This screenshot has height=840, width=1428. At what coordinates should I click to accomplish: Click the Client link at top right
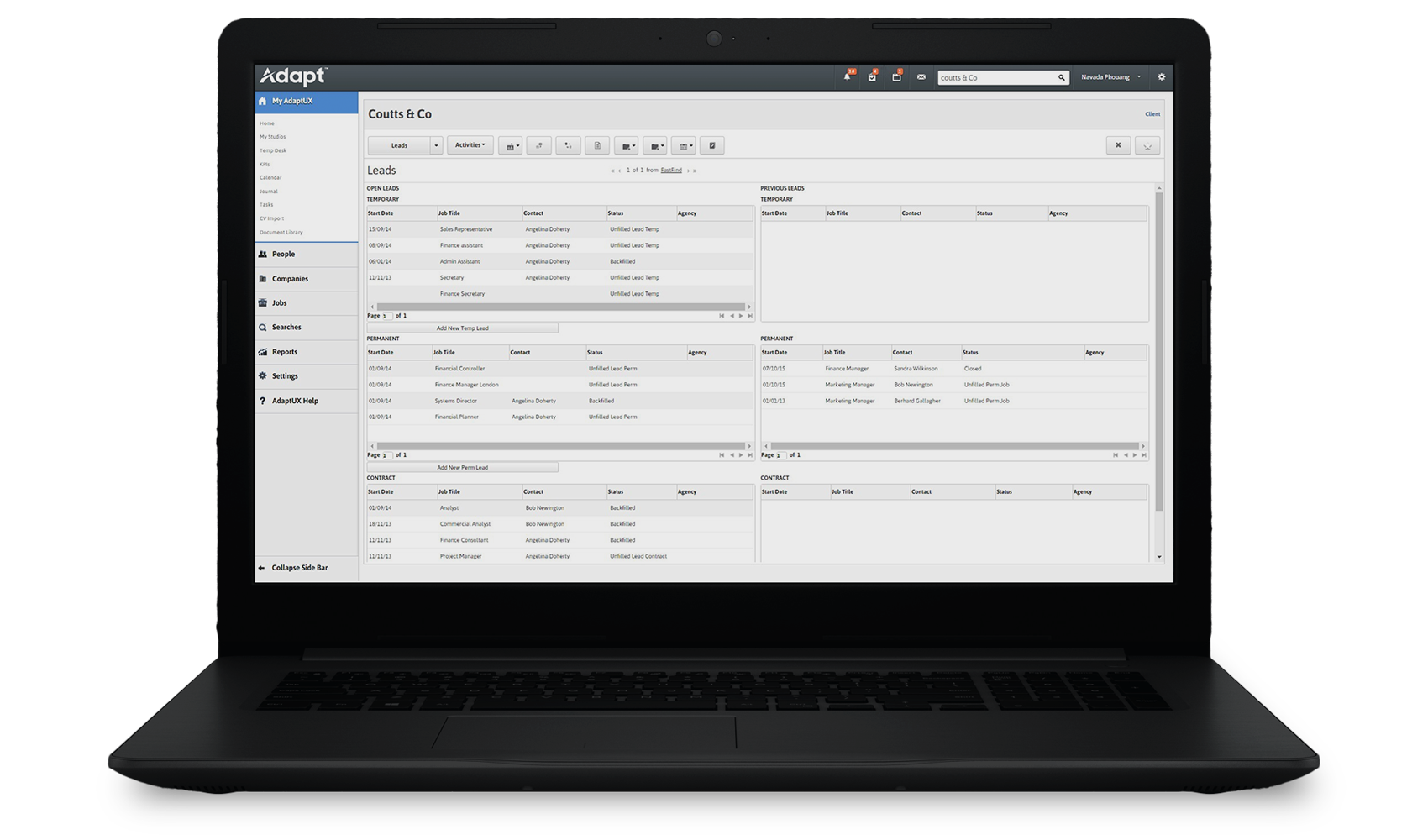pos(1152,114)
